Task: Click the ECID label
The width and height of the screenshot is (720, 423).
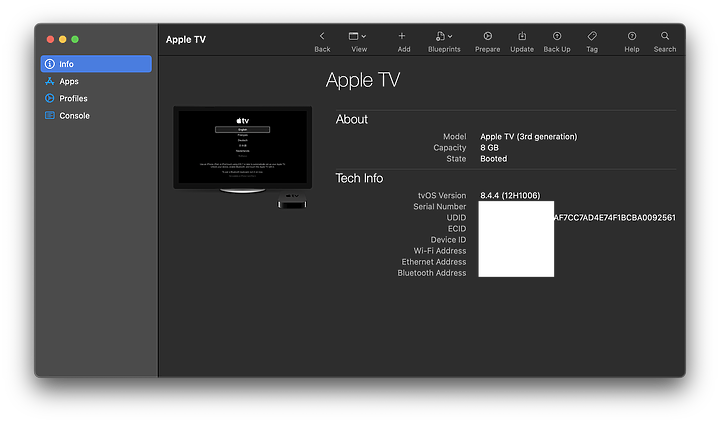Action: click(x=457, y=229)
